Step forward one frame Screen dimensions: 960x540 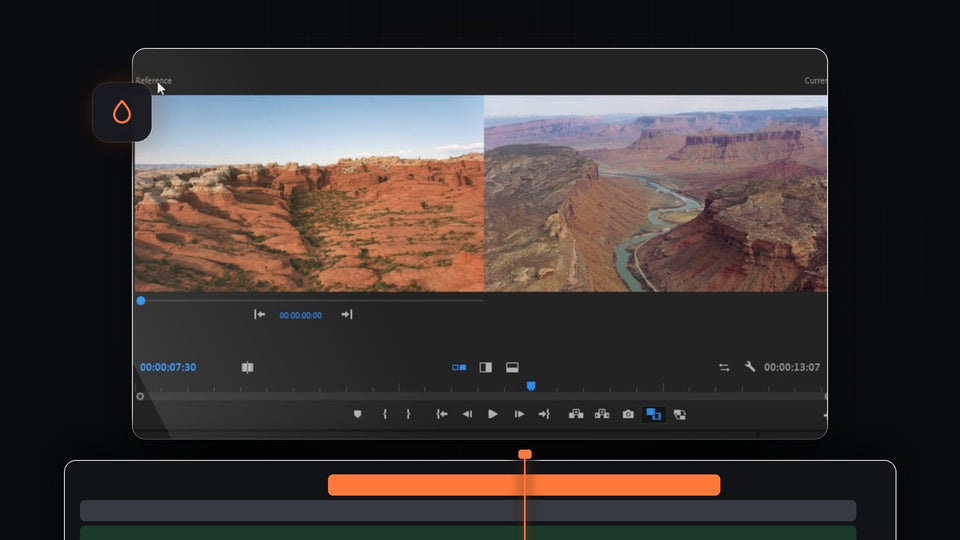tap(519, 414)
